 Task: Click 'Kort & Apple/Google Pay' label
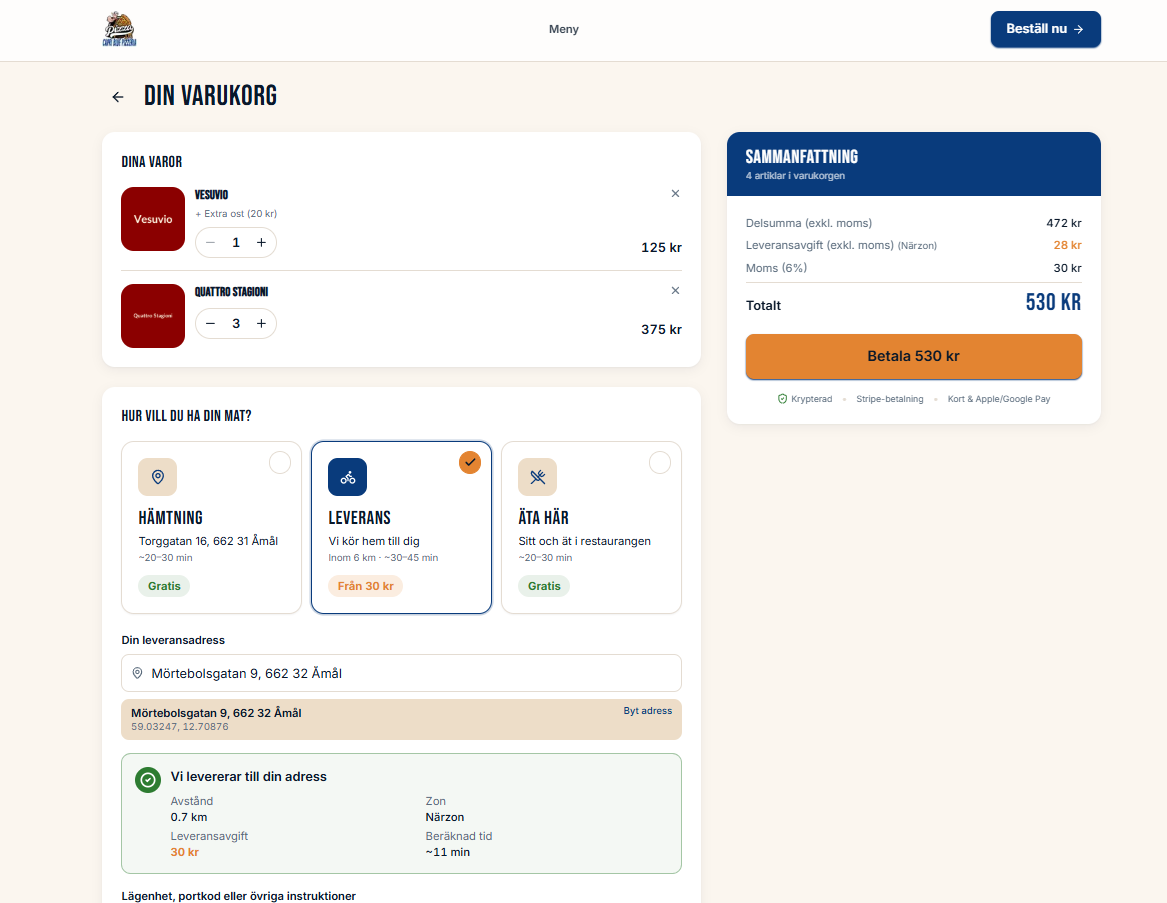(999, 399)
